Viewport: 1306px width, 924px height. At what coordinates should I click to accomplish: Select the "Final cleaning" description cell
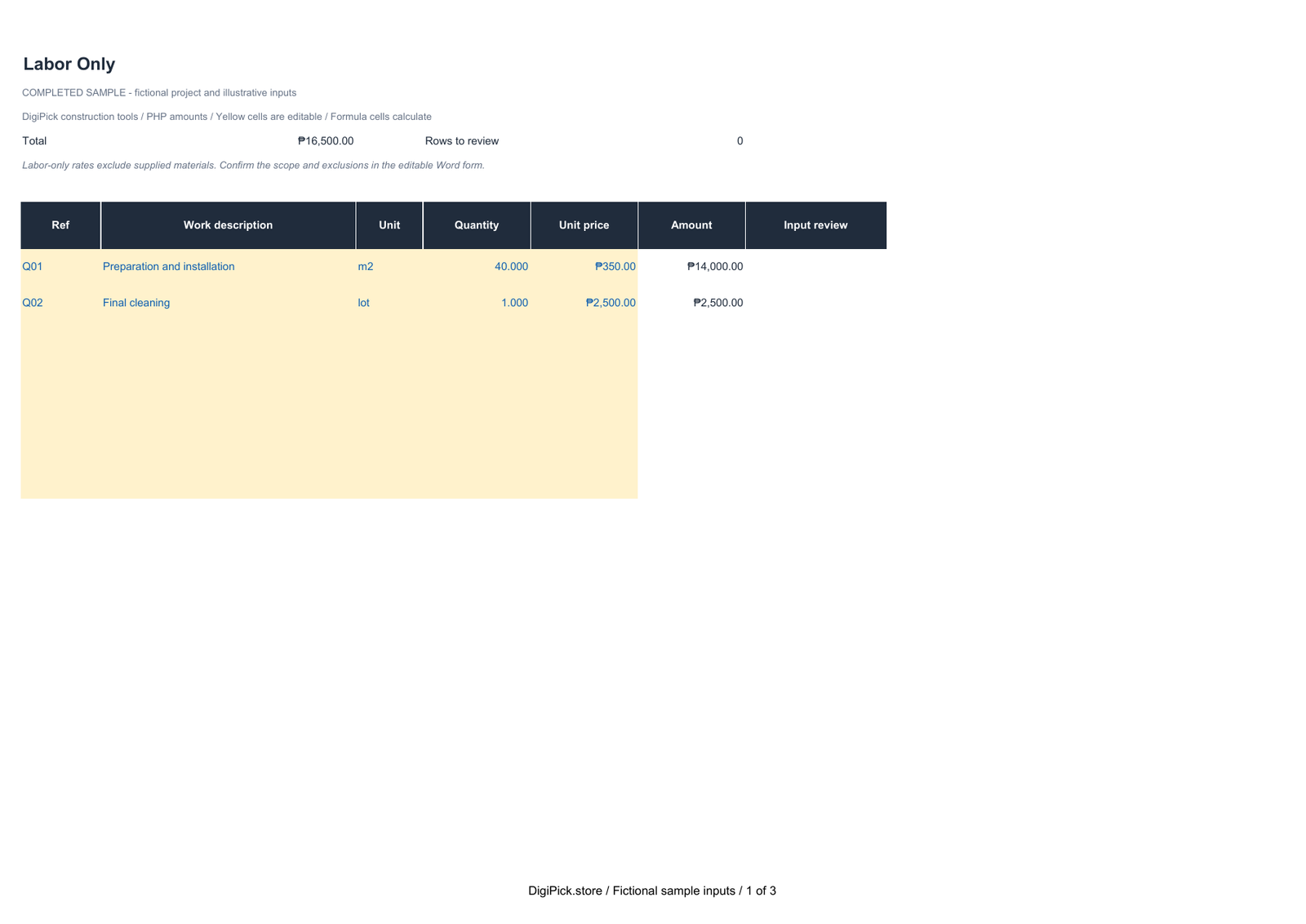coord(229,303)
